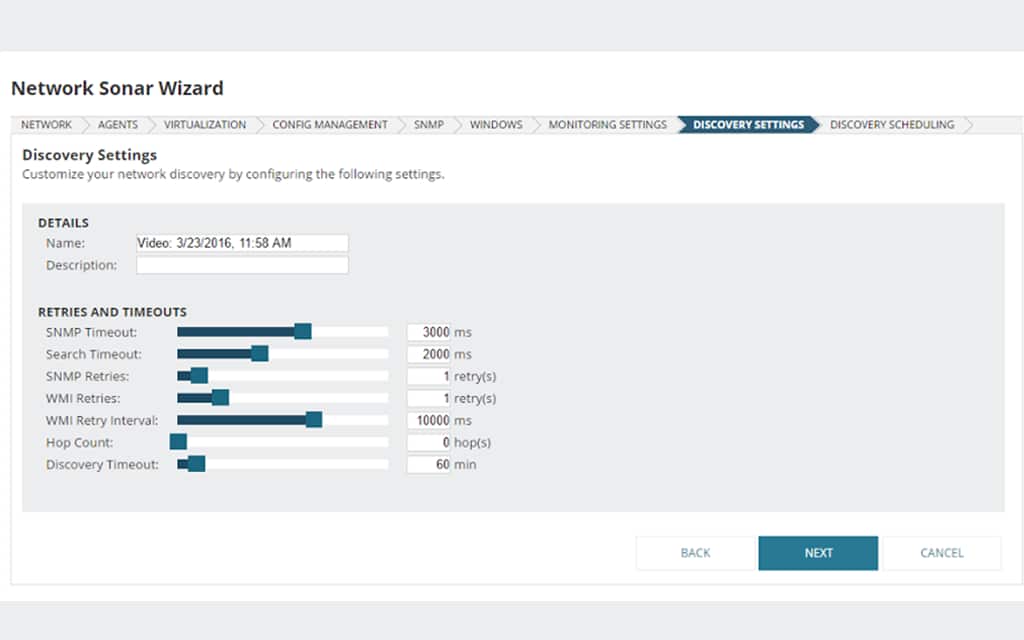Click the WMI Retry Interval slider handle

pos(315,420)
